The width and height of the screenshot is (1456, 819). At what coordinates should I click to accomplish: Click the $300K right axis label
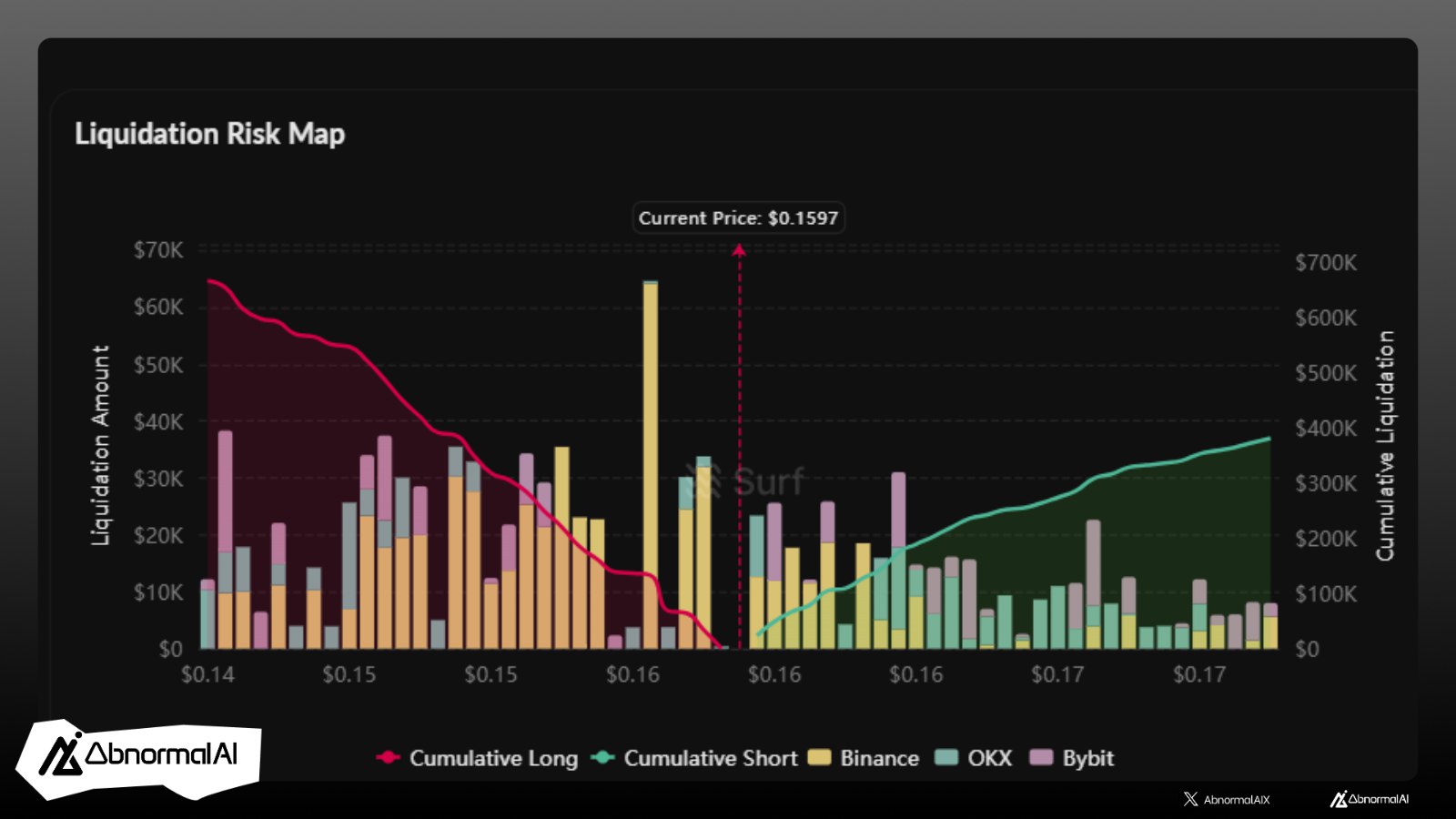click(x=1326, y=483)
